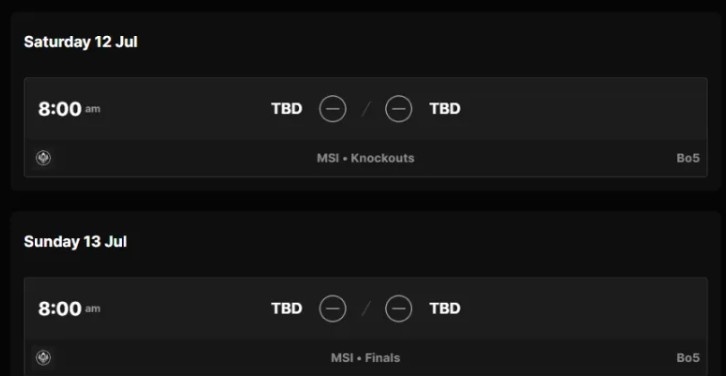Select left team placeholder logo in Sunday match
Image resolution: width=726 pixels, height=376 pixels.
(332, 308)
